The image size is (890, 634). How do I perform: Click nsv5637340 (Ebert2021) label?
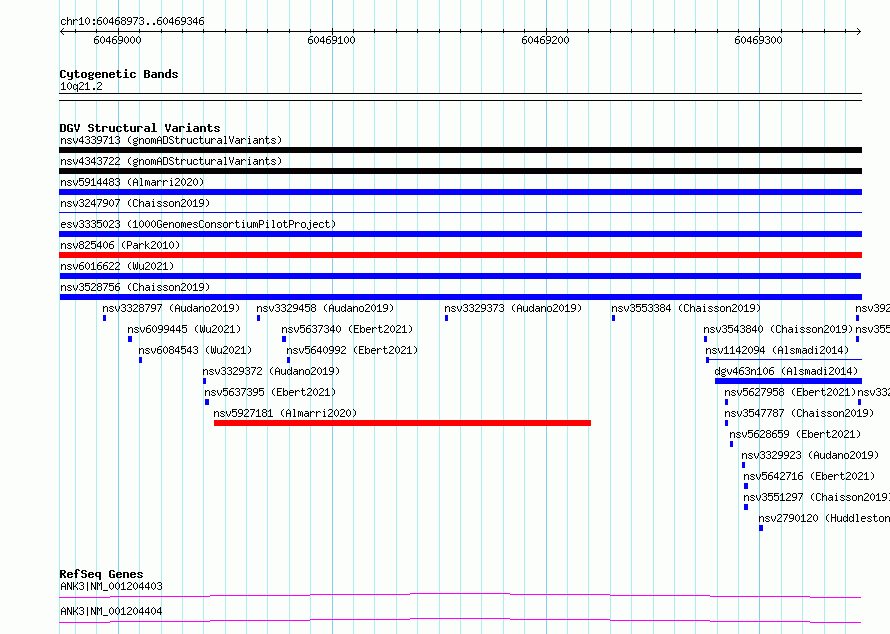347,329
